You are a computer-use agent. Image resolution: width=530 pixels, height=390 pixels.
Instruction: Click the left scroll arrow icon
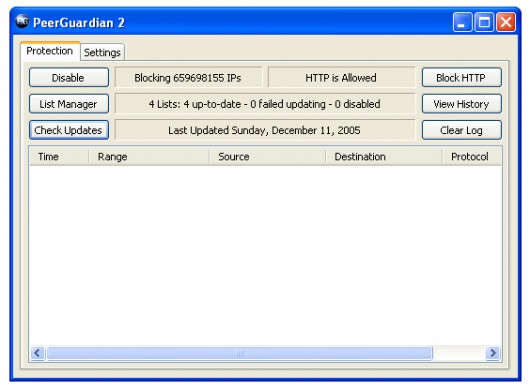click(x=37, y=353)
